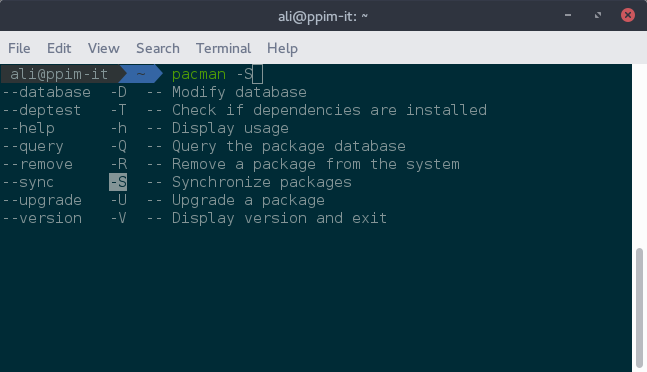
Task: Click the green pacman command text
Action: pyautogui.click(x=199, y=75)
